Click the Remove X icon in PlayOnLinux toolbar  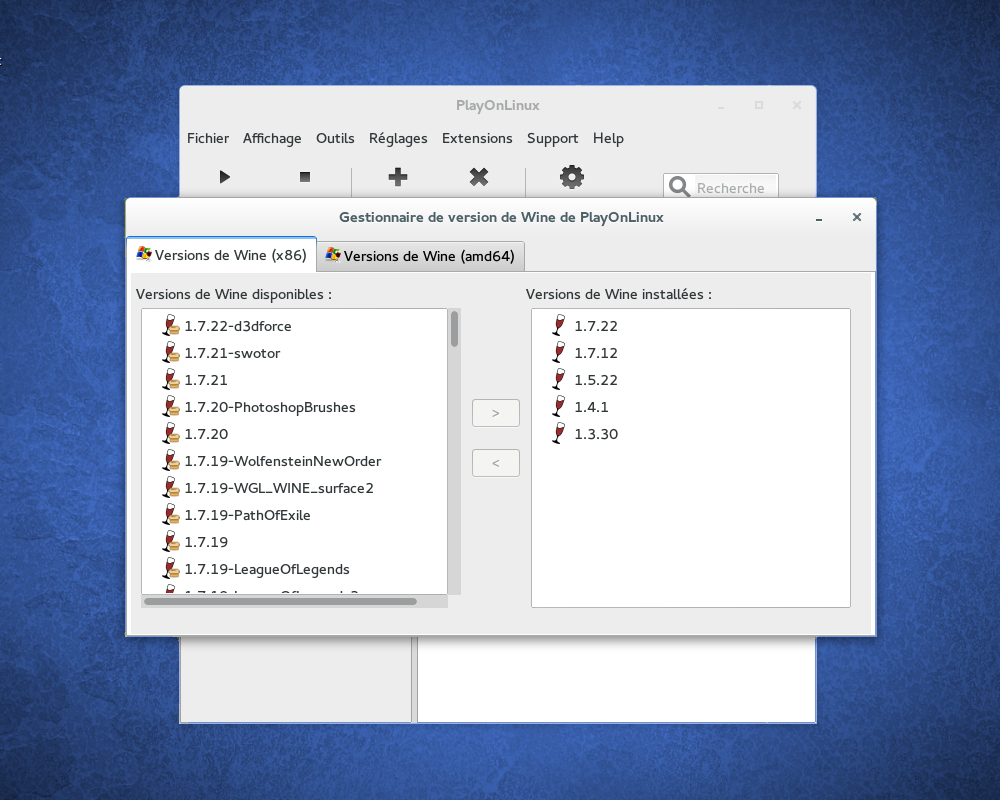[x=479, y=177]
